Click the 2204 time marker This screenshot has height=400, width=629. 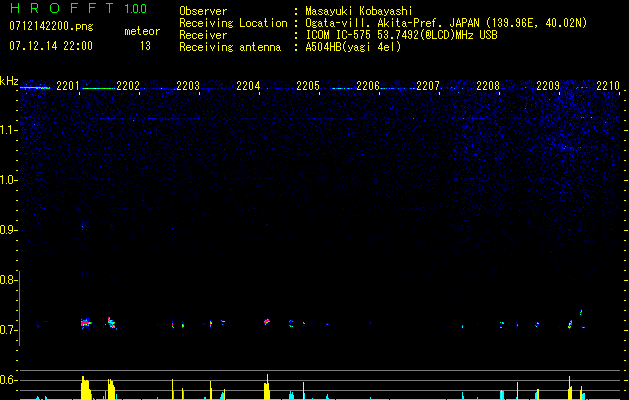tap(248, 86)
